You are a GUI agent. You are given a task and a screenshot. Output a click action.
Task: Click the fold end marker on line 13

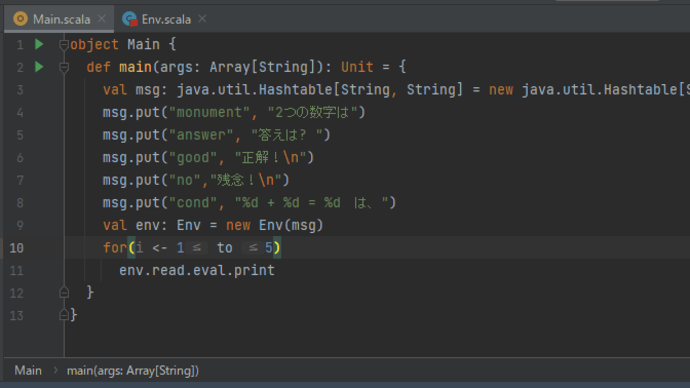tap(64, 315)
